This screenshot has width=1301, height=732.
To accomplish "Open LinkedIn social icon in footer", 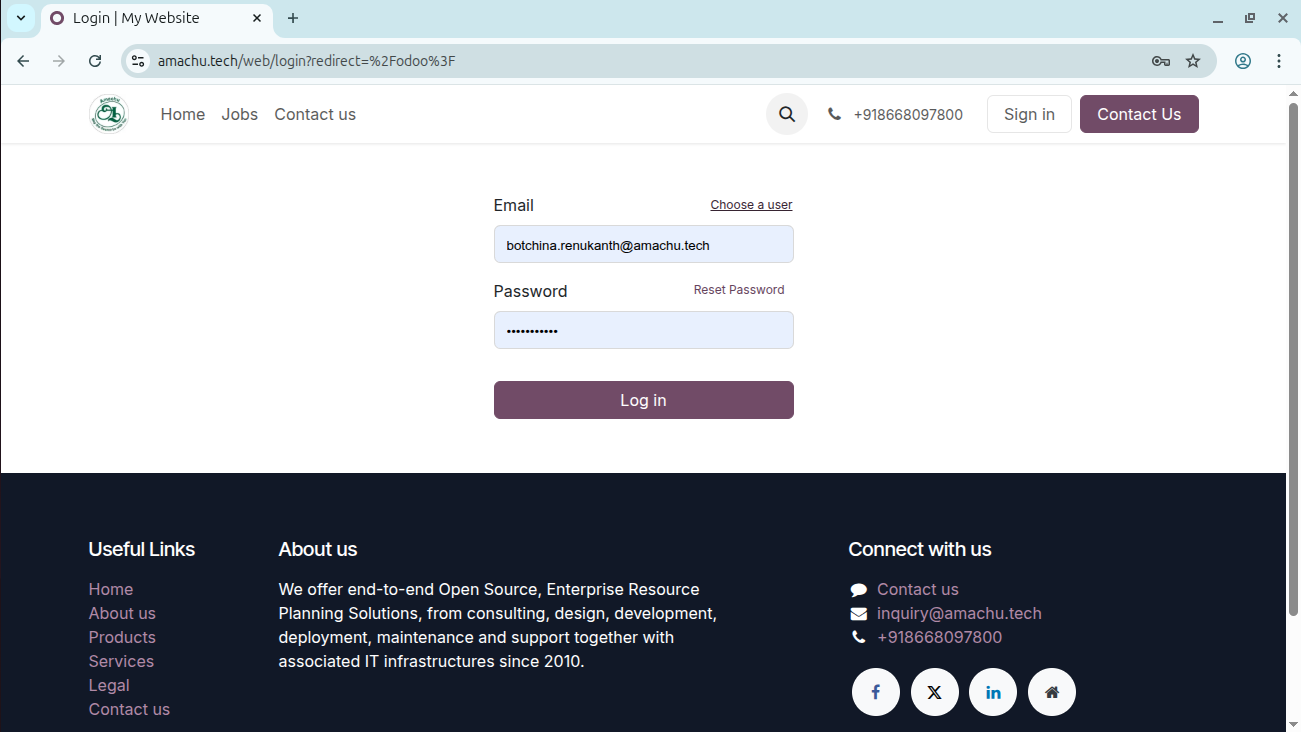I will coord(993,692).
